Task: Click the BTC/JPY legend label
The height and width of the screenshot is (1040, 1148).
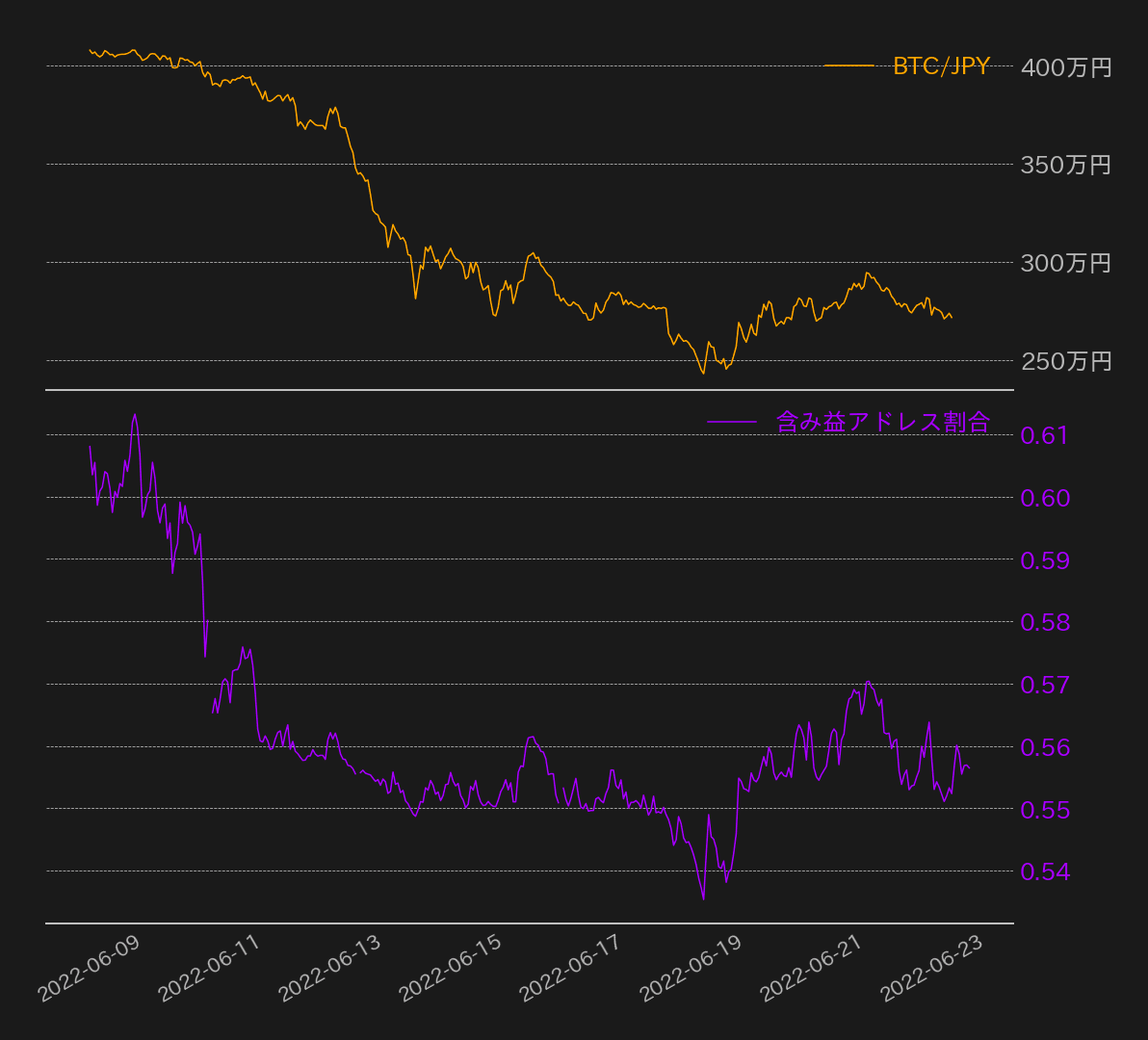Action: 941,66
